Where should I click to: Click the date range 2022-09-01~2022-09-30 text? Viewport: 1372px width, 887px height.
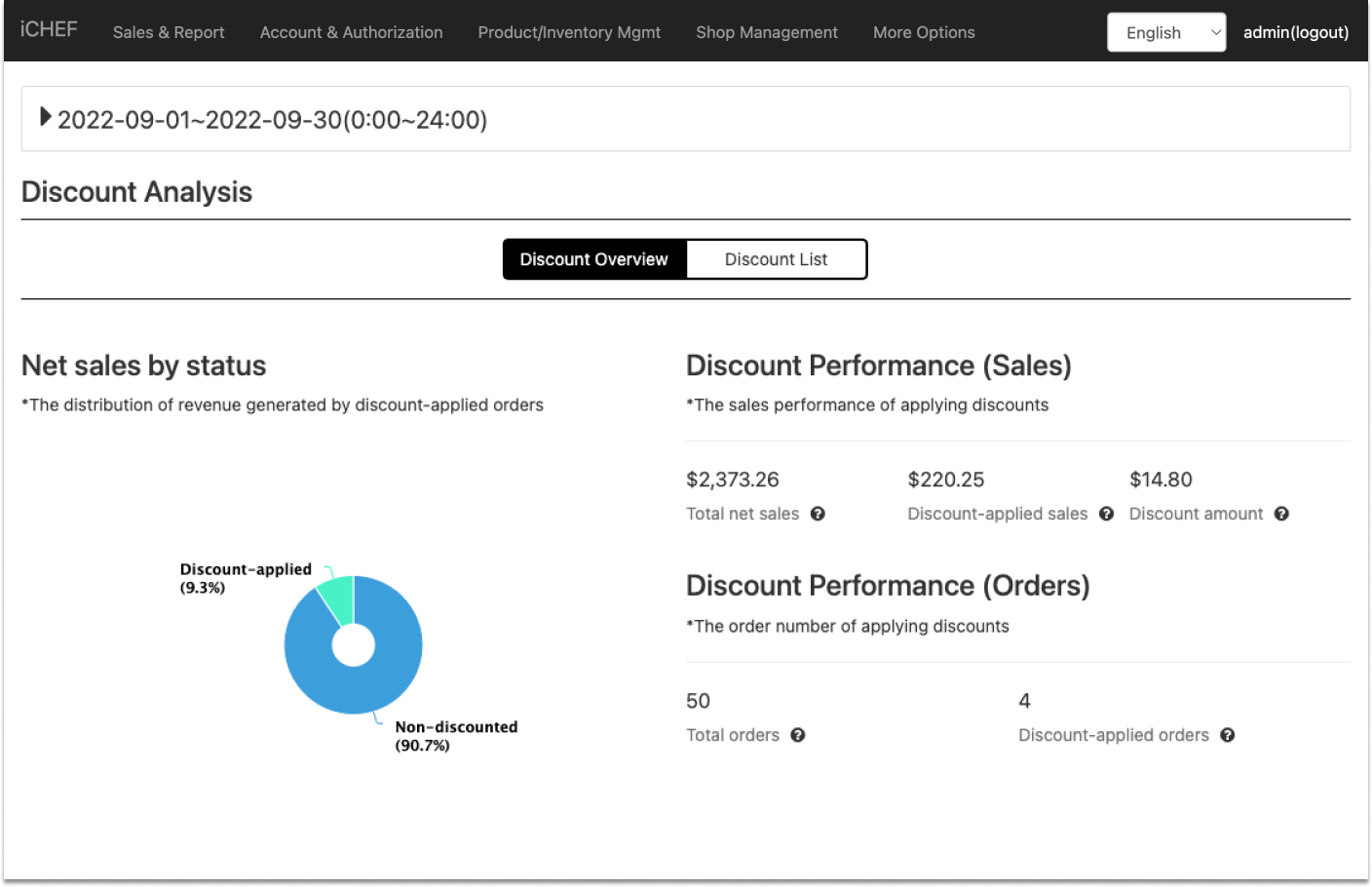click(273, 120)
